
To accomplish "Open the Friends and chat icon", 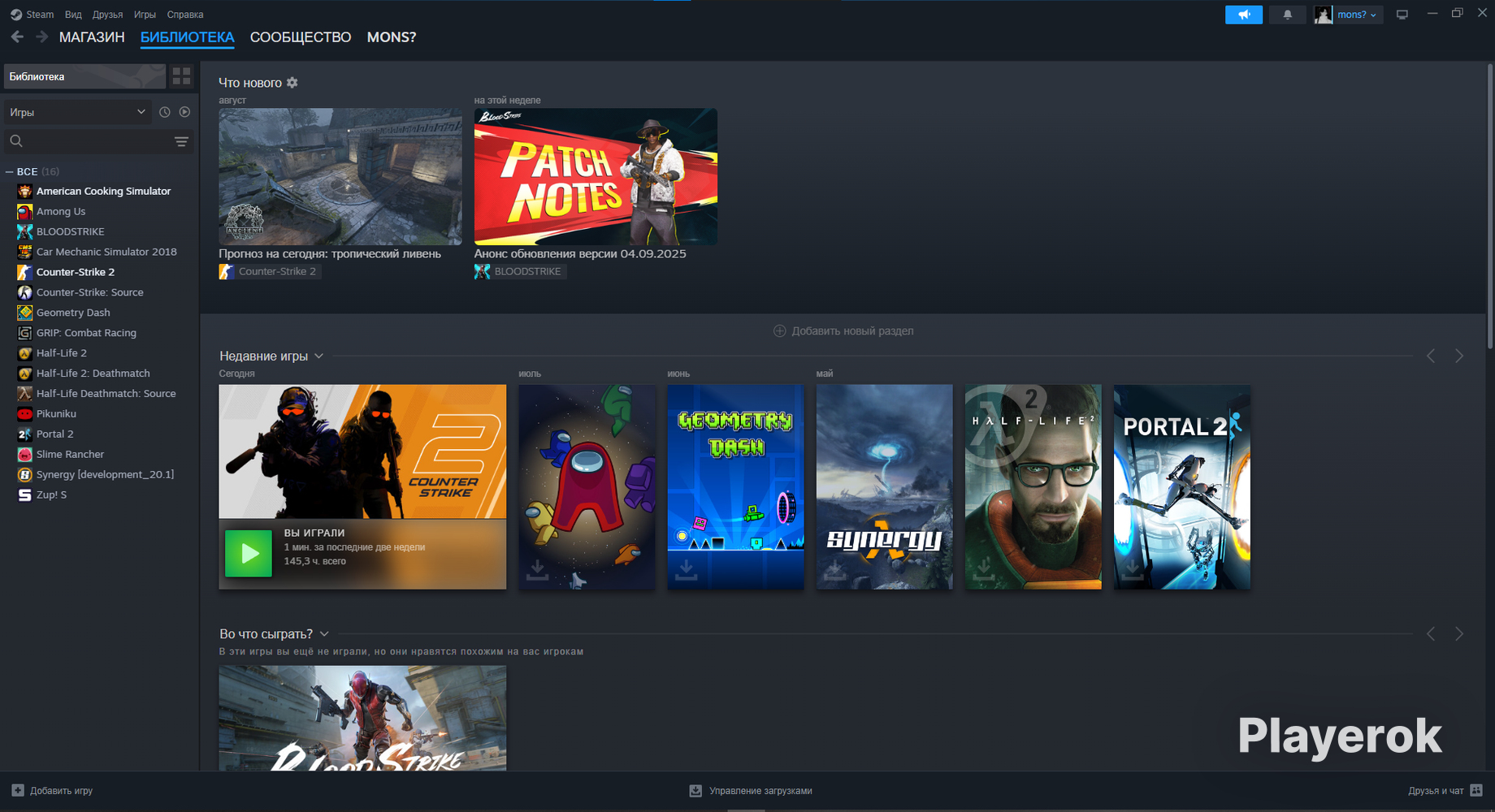I will click(x=1477, y=791).
